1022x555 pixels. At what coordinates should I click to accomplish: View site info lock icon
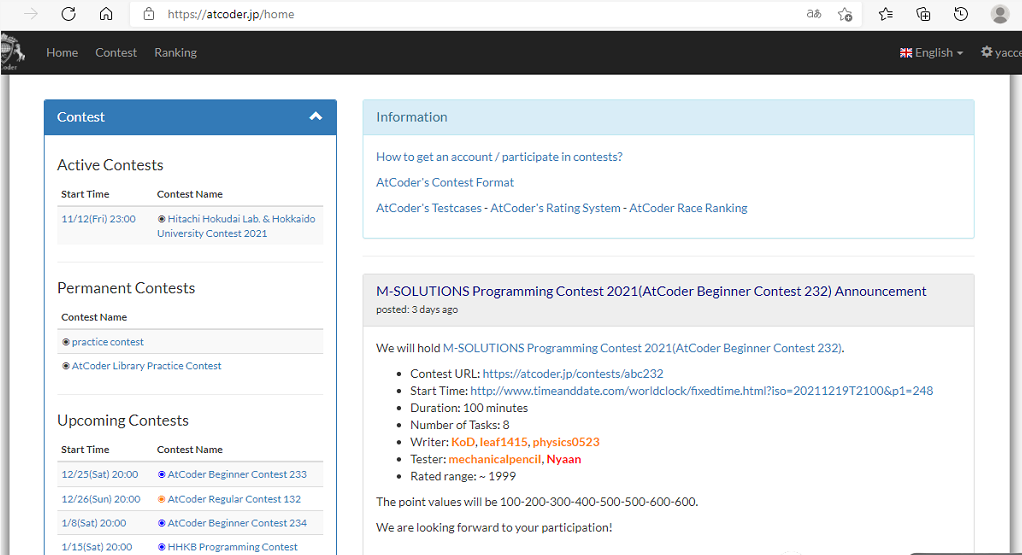click(149, 14)
